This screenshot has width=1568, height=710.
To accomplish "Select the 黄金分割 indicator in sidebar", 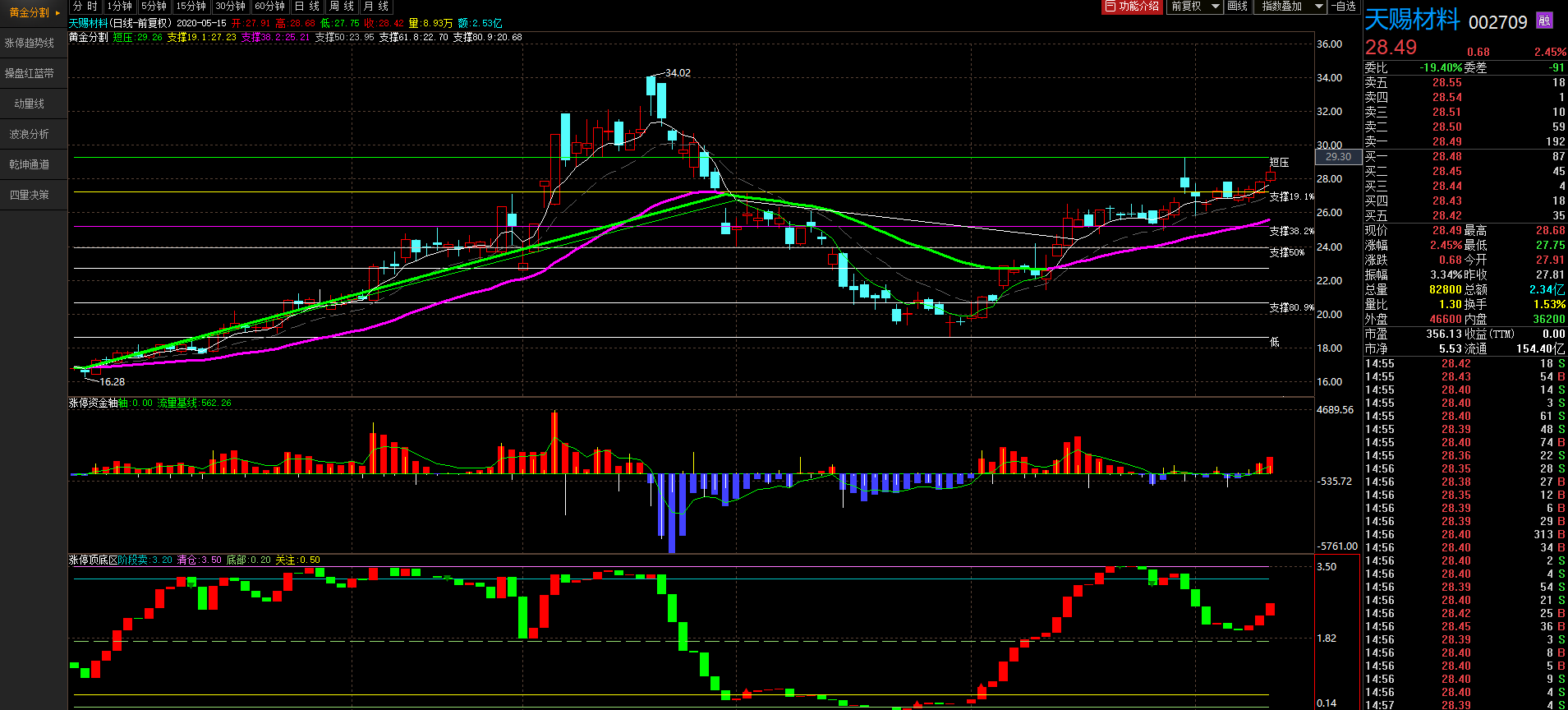I will [30, 13].
